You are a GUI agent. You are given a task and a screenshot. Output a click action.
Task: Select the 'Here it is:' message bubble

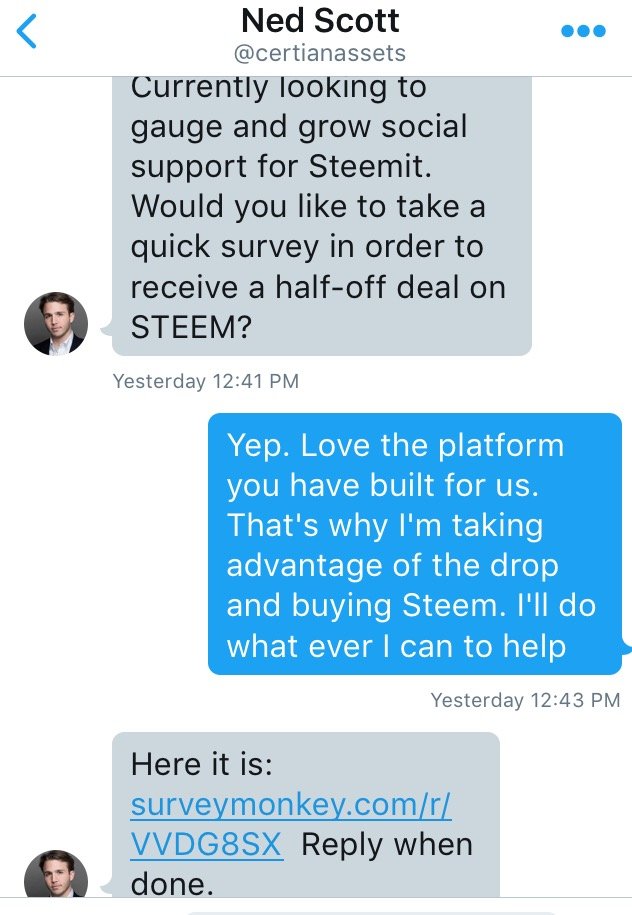(x=306, y=815)
